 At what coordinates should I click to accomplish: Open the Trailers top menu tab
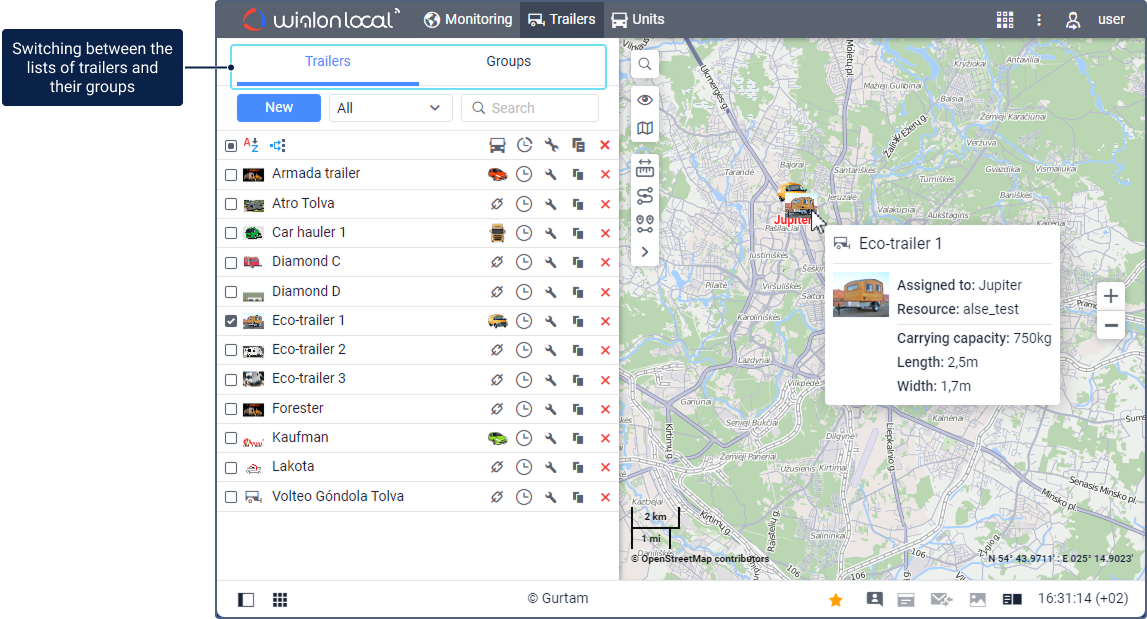point(562,20)
